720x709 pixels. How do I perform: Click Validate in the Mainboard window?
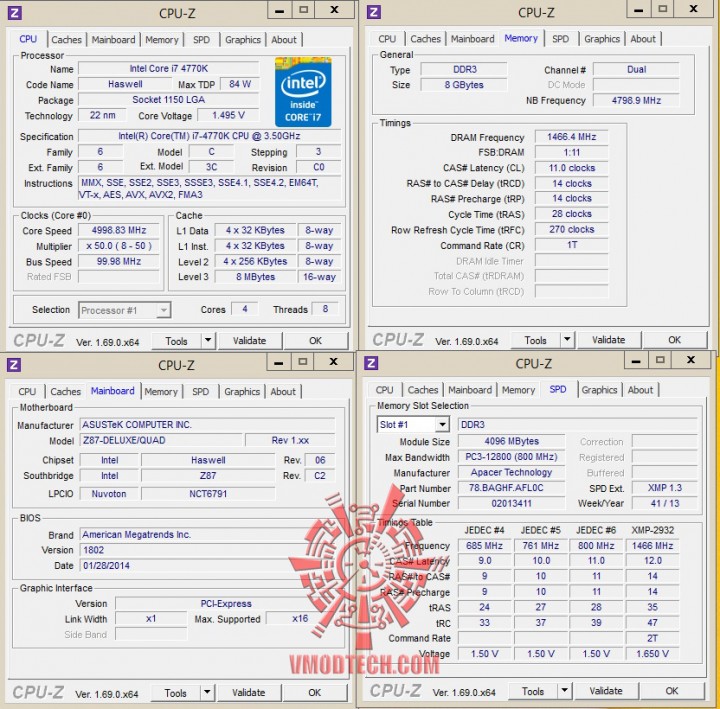click(248, 692)
